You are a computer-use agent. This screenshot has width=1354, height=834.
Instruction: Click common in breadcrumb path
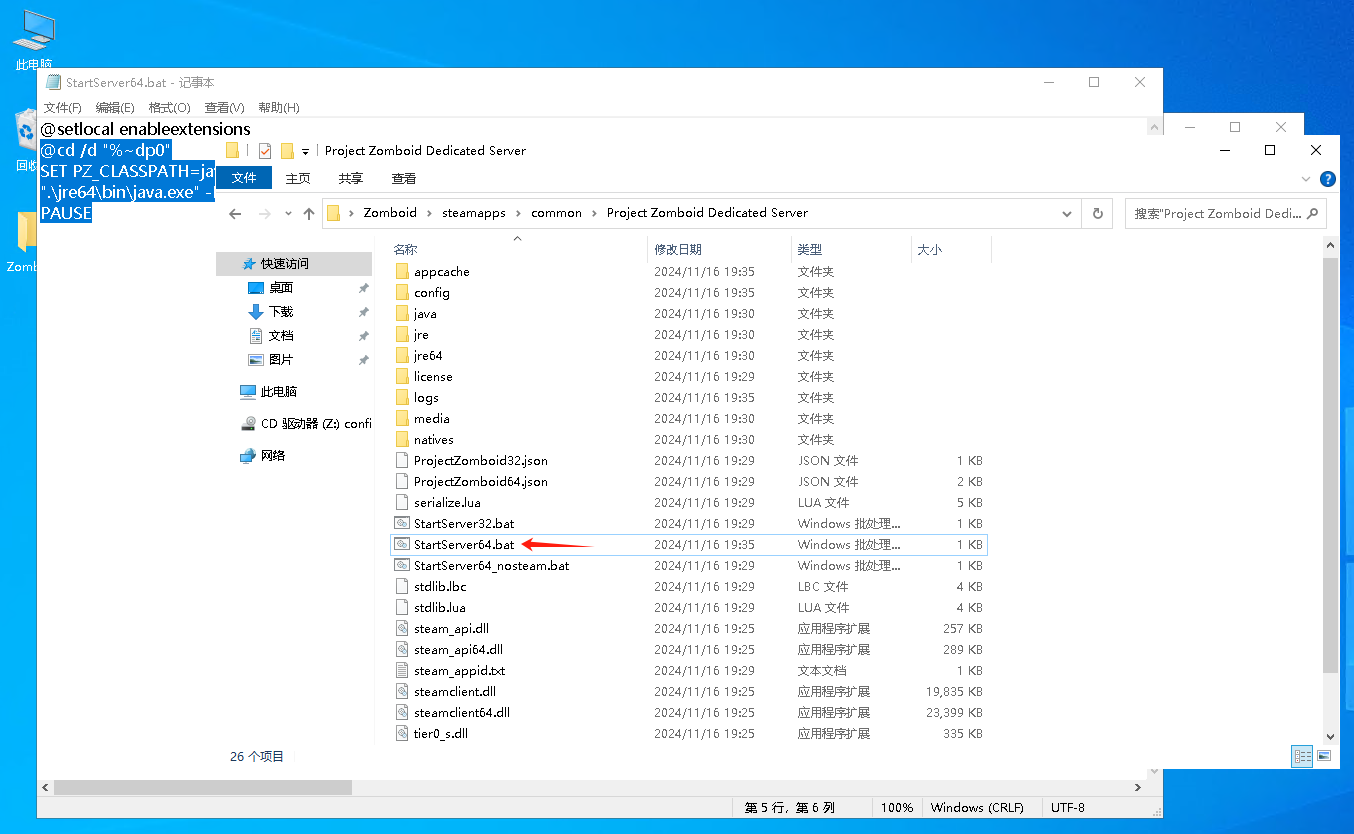[x=556, y=214]
